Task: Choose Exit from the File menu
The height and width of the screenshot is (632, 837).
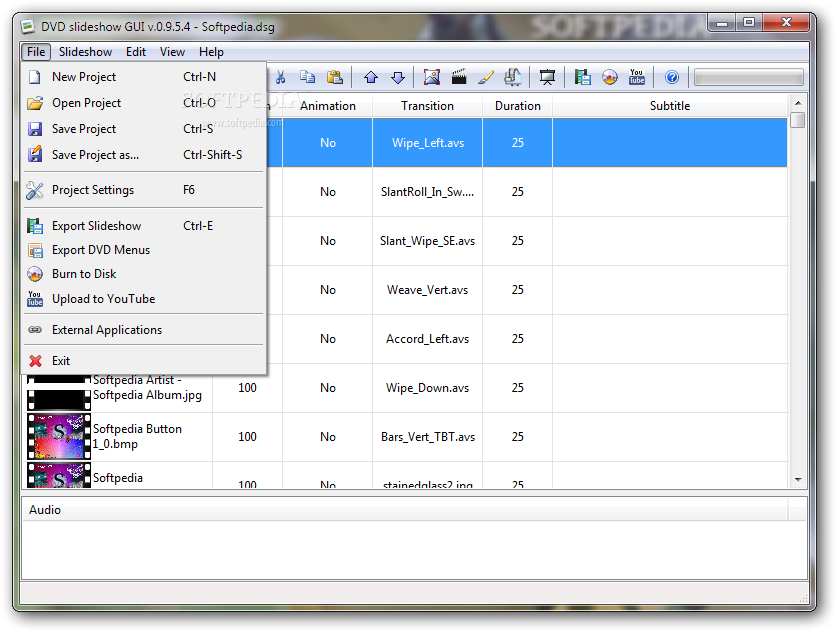Action: (144, 361)
